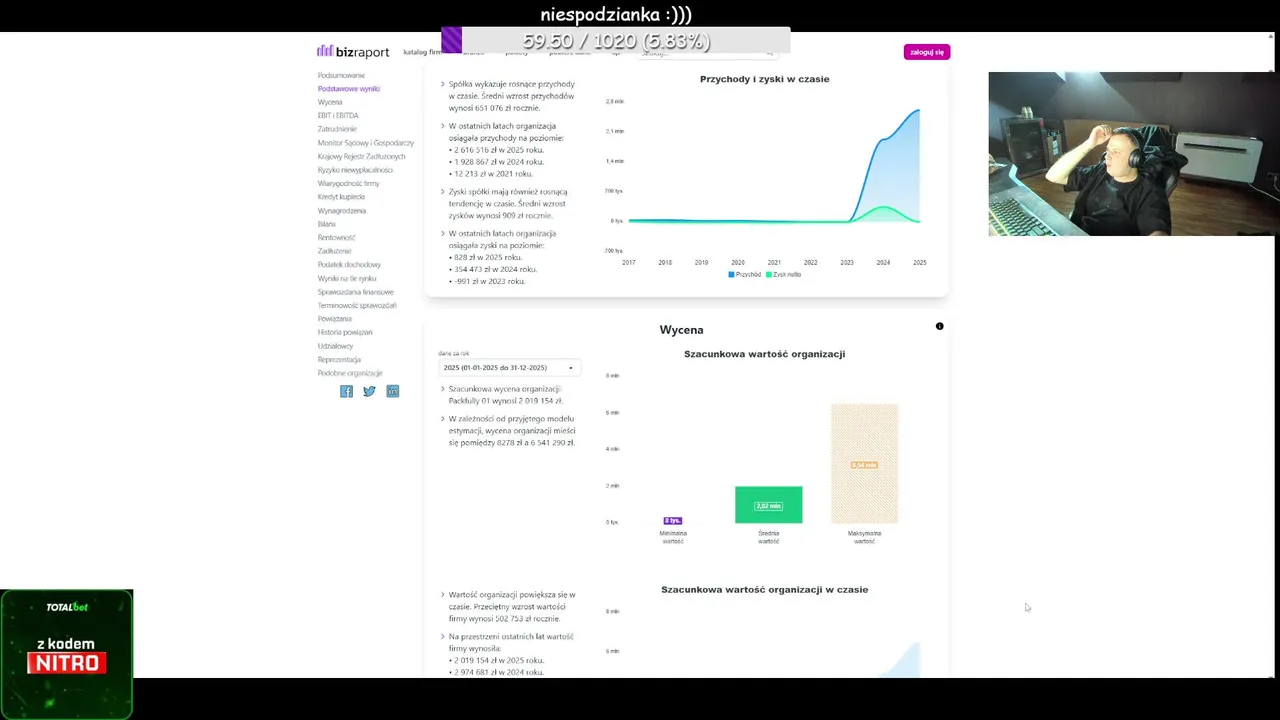Toggle the Przychód series in chart legend
Viewport: 1280px width, 720px height.
coord(745,274)
